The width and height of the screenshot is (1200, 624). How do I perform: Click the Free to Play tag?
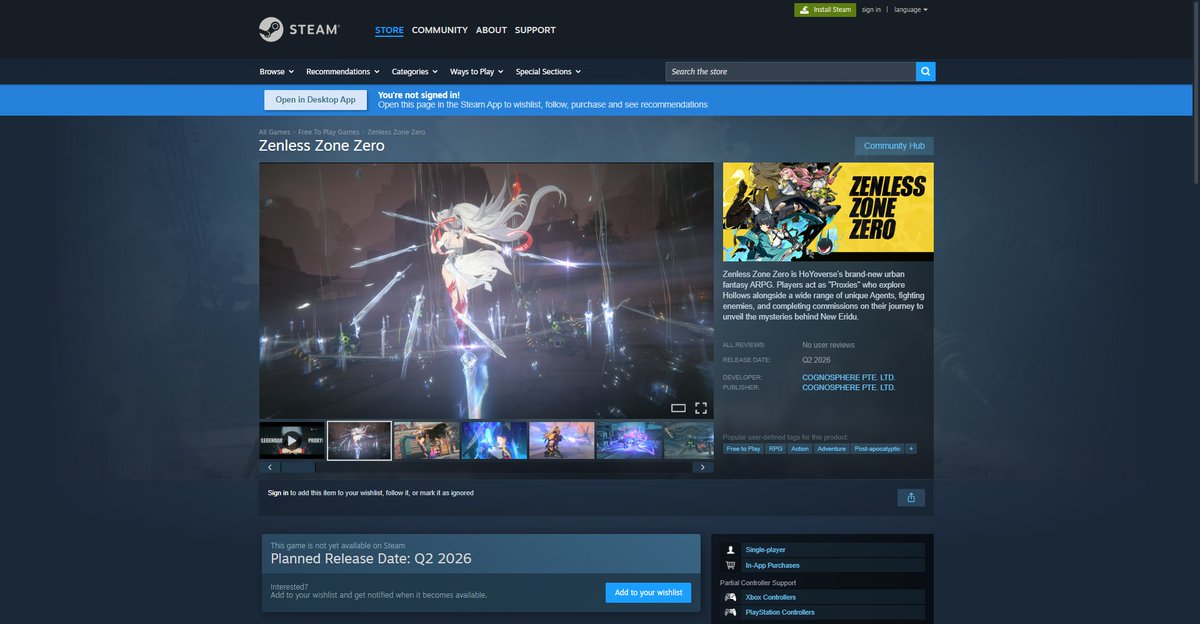(743, 449)
